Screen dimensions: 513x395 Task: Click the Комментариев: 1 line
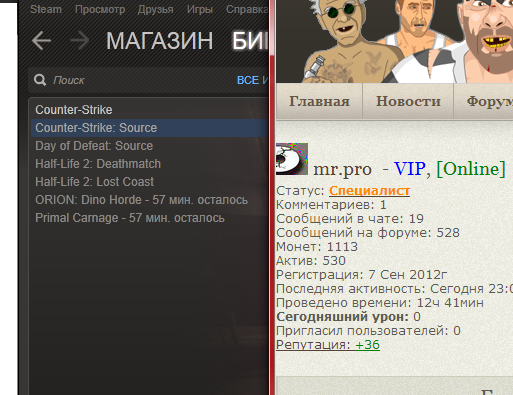point(331,205)
